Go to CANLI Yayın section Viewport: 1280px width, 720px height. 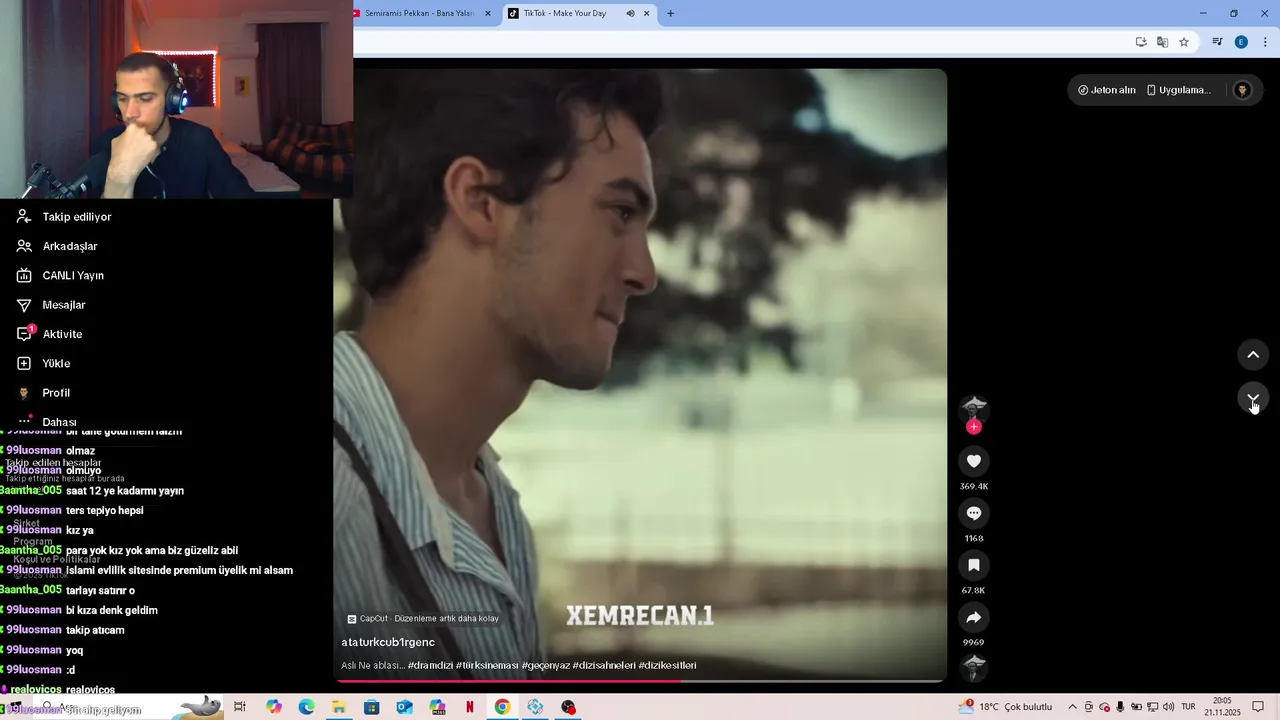73,275
